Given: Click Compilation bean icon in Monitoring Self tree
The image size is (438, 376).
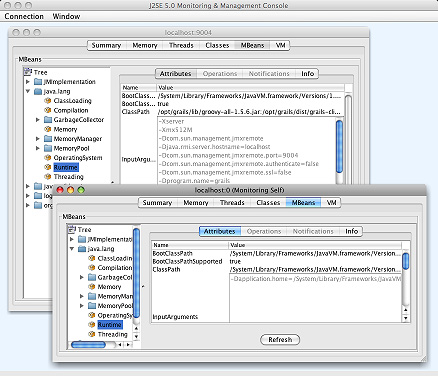Looking at the screenshot, I should 92,268.
